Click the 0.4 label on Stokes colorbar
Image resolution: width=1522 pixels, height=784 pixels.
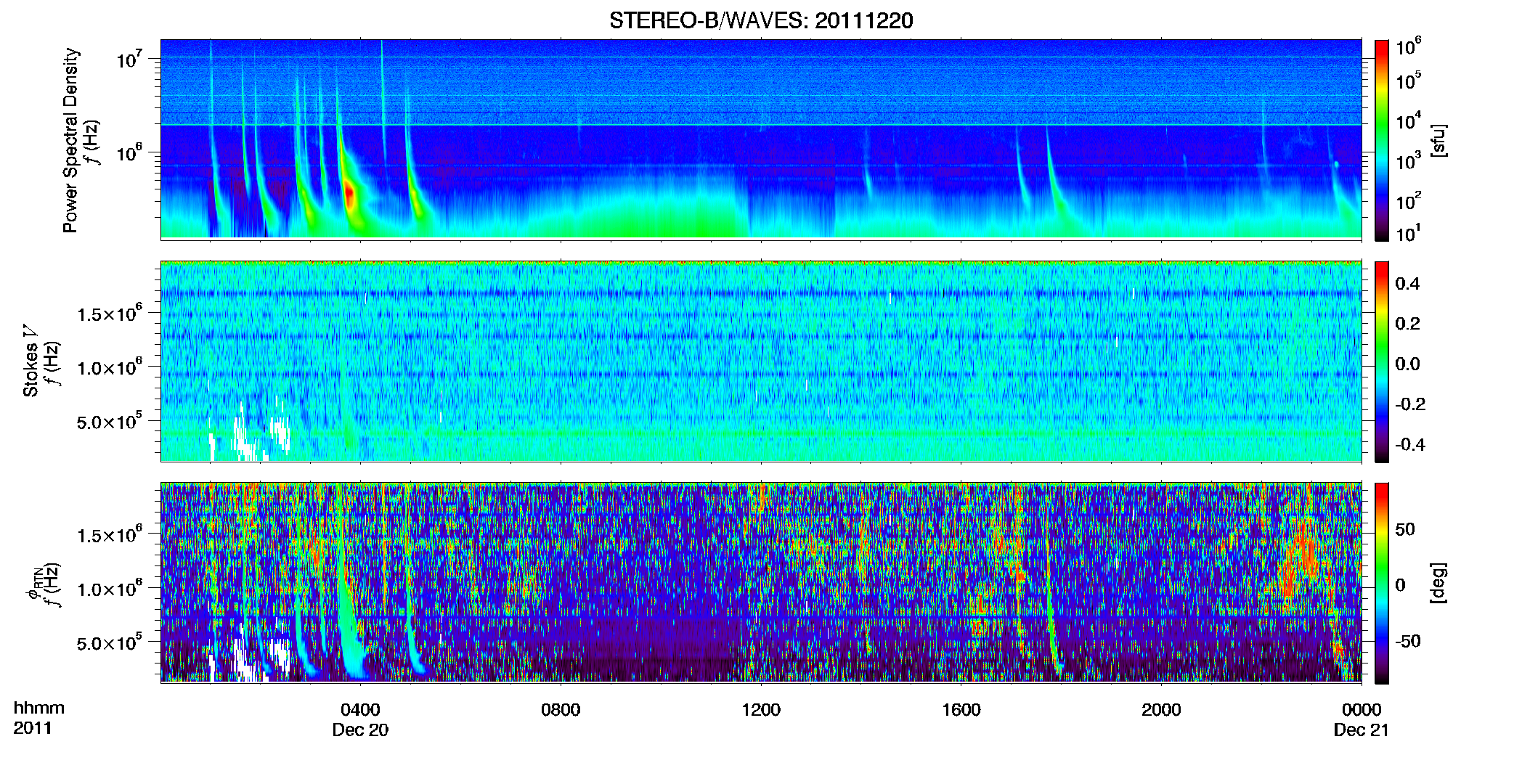[1407, 284]
